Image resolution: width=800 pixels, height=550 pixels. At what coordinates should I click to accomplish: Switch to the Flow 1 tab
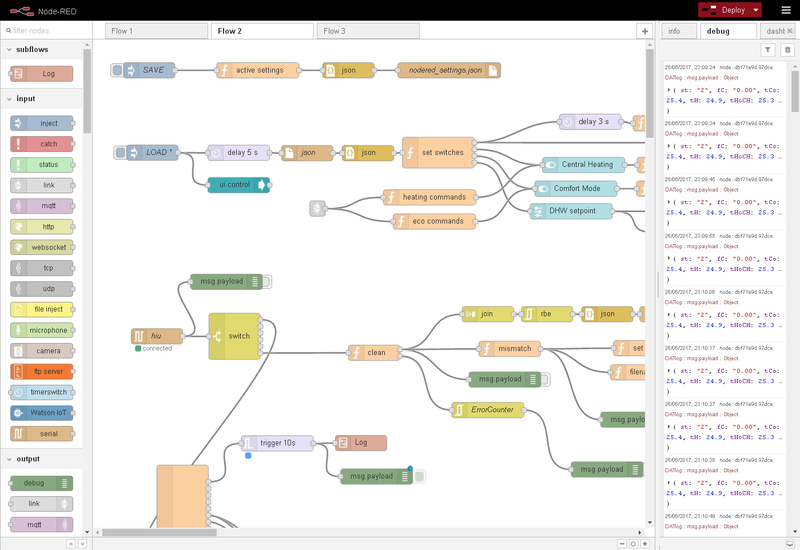[x=156, y=31]
